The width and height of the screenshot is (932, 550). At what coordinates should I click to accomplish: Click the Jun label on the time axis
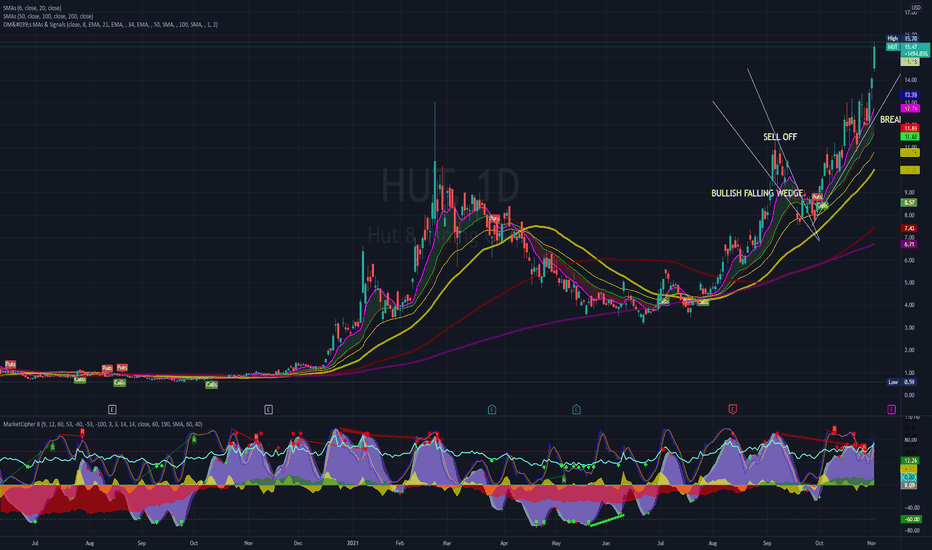point(606,543)
